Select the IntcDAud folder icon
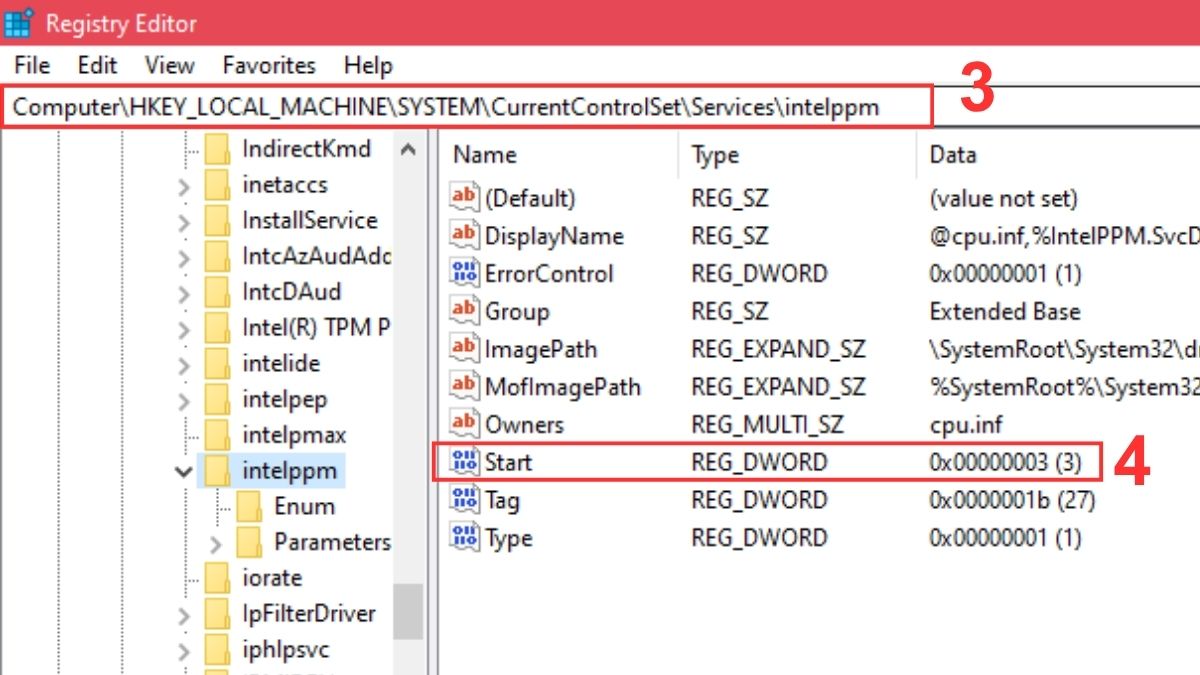This screenshot has height=675, width=1200. (218, 292)
